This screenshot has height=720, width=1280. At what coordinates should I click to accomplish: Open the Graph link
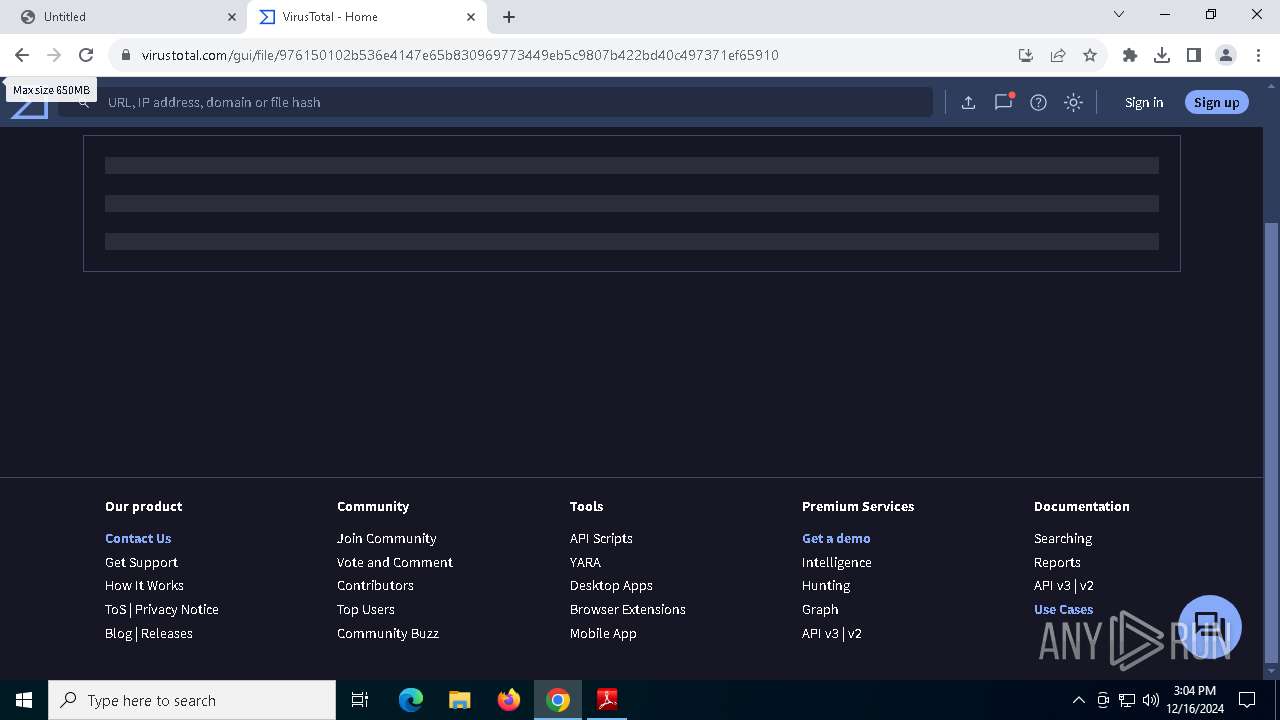(820, 609)
